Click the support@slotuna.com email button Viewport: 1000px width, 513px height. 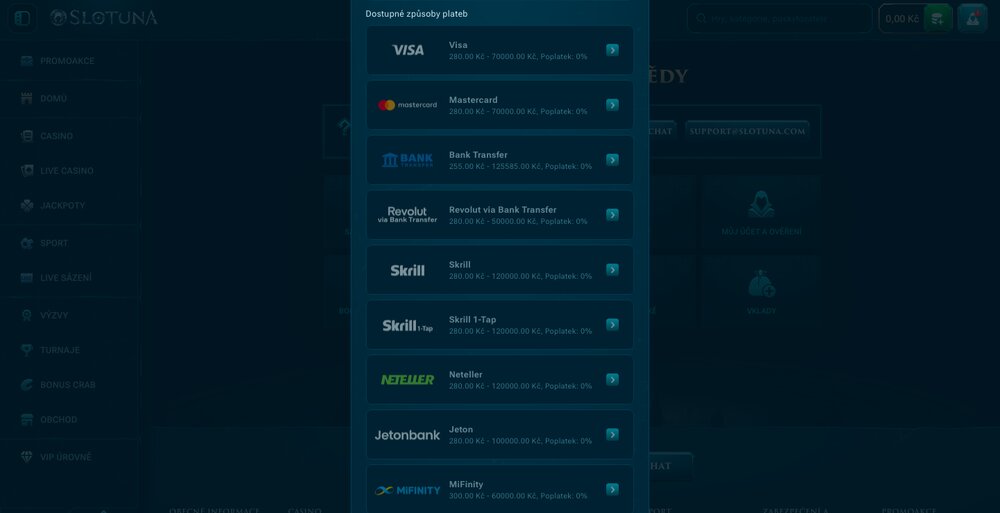[747, 131]
